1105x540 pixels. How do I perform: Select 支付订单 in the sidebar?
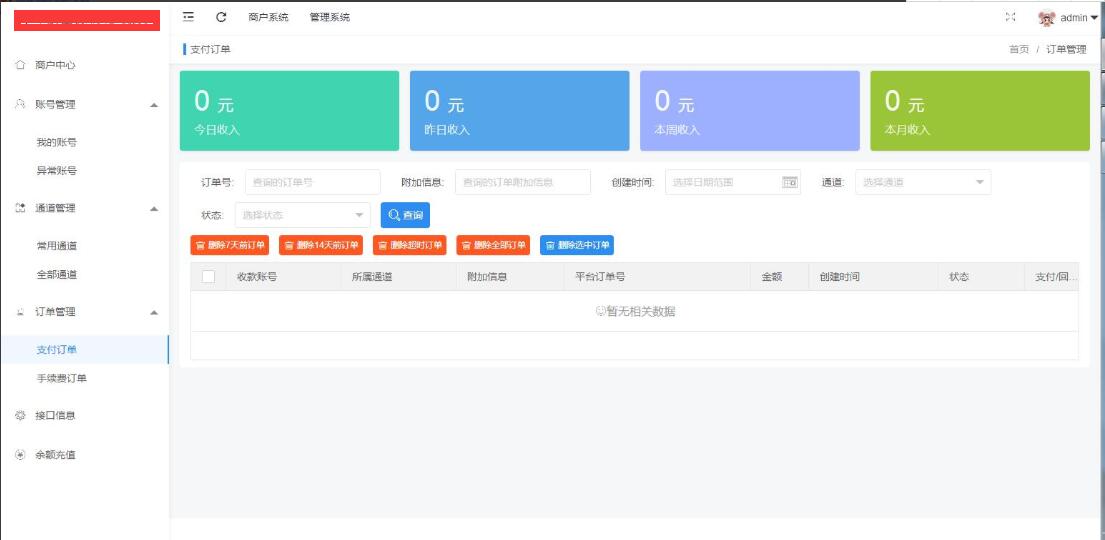tap(85, 350)
